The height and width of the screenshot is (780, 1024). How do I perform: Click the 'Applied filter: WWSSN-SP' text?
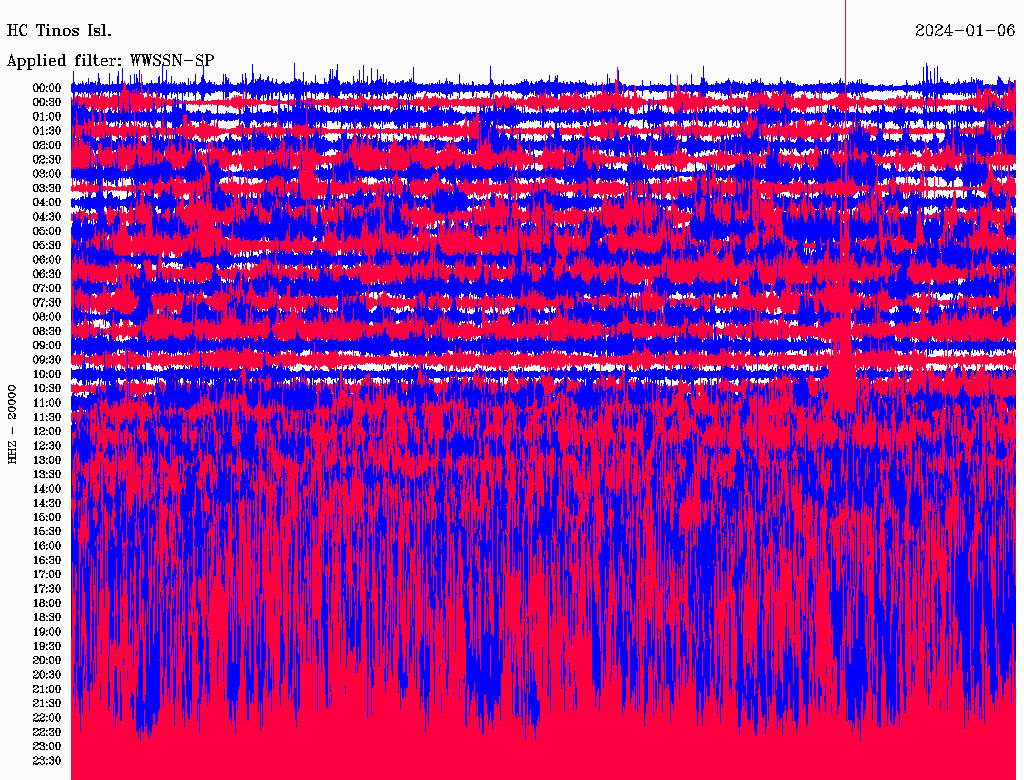tap(110, 61)
